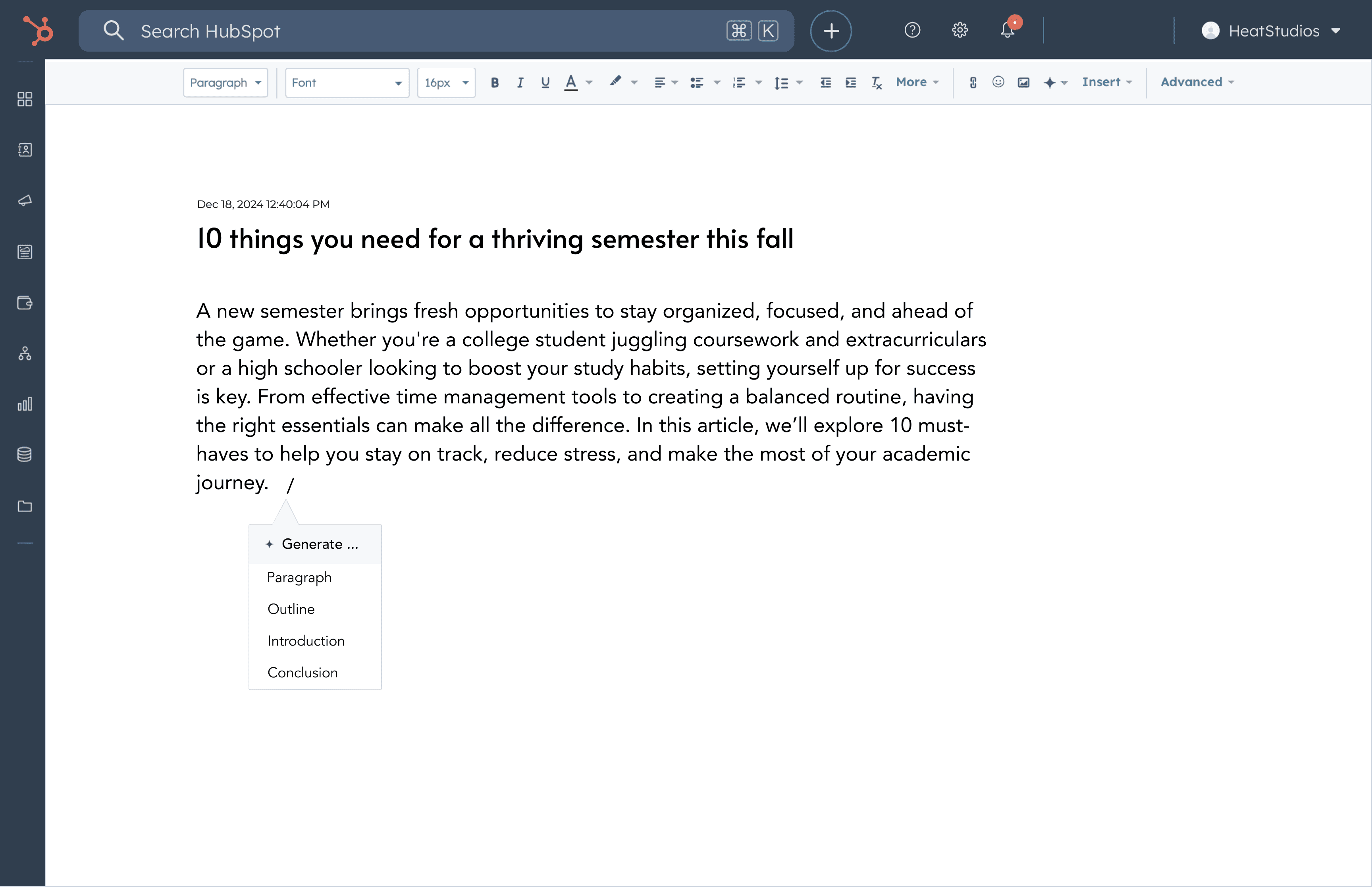Click the HubSpot sprocket logo

[38, 31]
